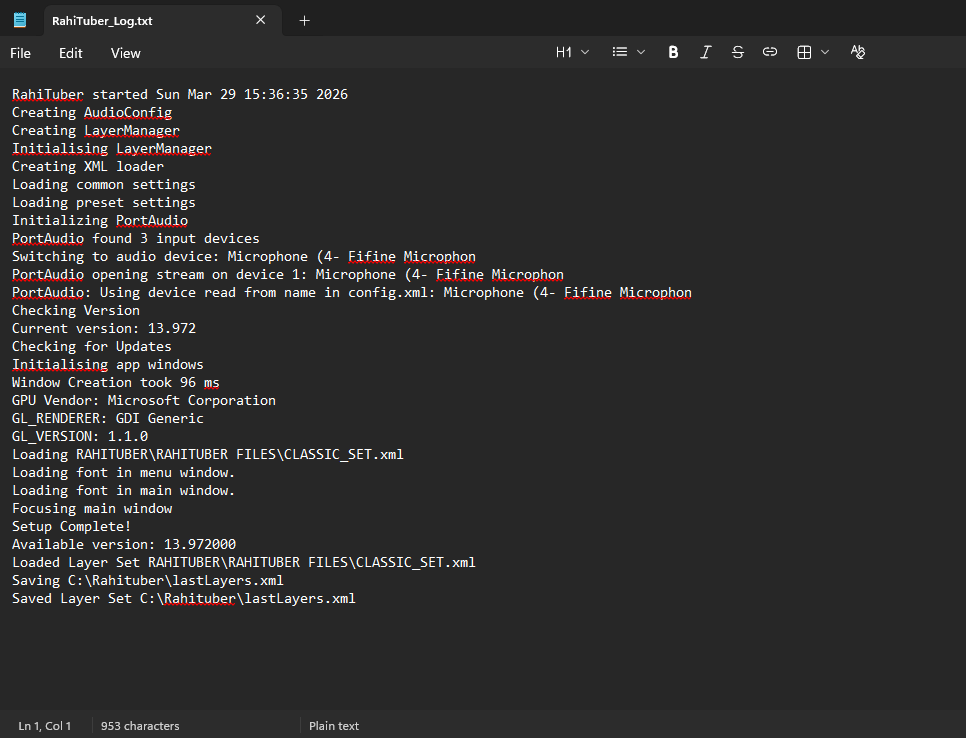Image resolution: width=966 pixels, height=738 pixels.
Task: Open the Edit menu
Action: pos(71,53)
